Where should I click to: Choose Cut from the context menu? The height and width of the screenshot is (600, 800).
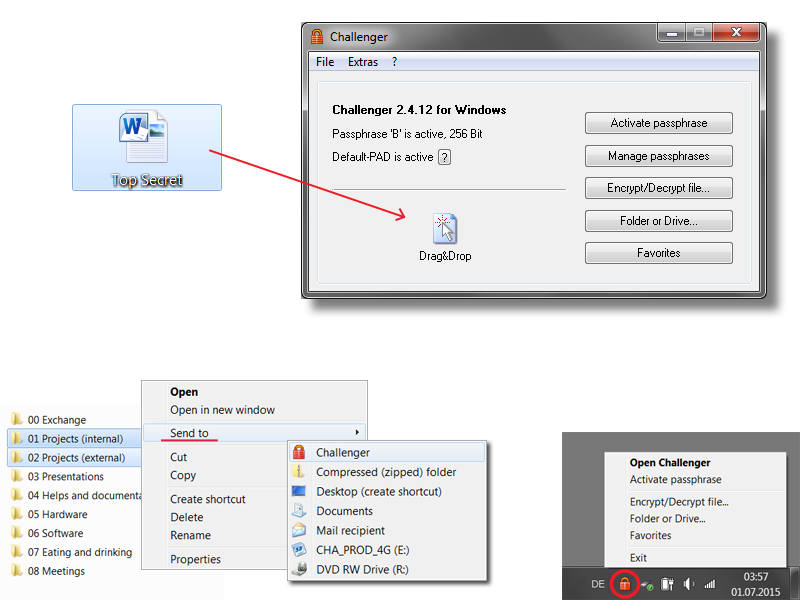pyautogui.click(x=179, y=457)
